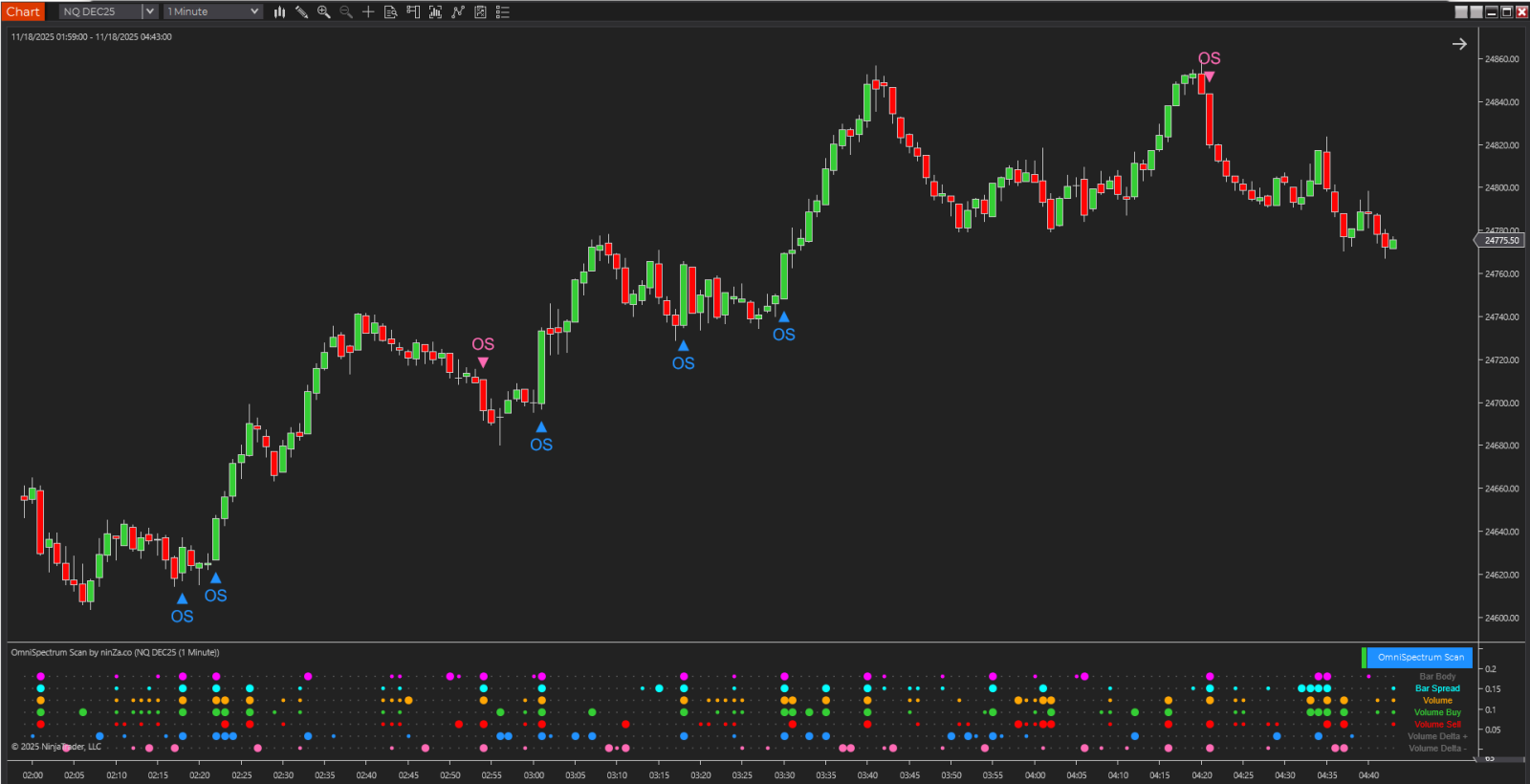Open the chart properties list icon
Viewport: 1530px width, 784px height.
click(x=502, y=11)
